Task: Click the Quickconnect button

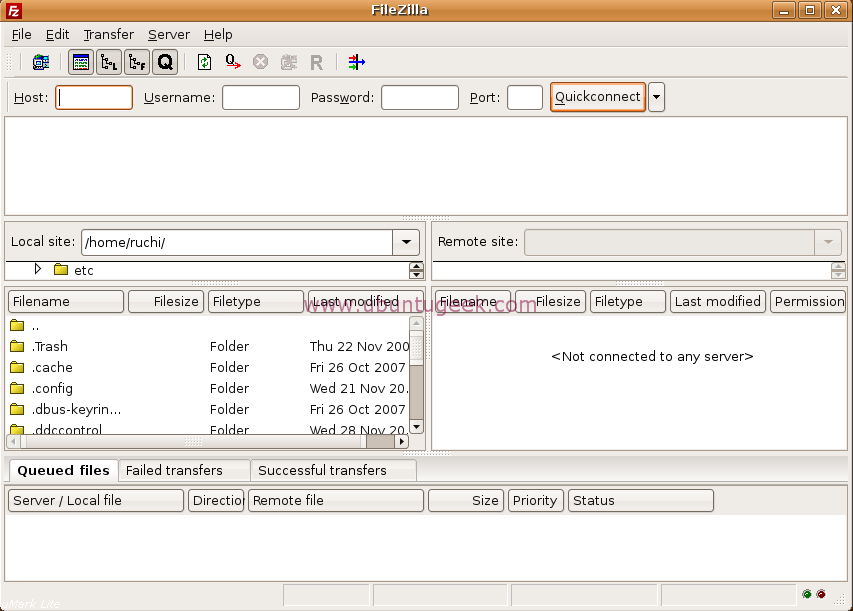Action: point(598,97)
